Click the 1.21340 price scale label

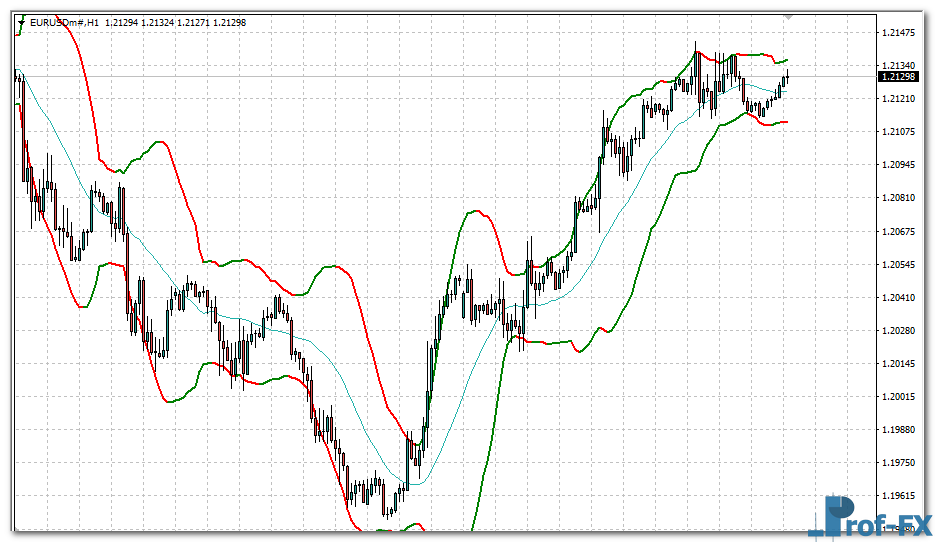[x=900, y=66]
